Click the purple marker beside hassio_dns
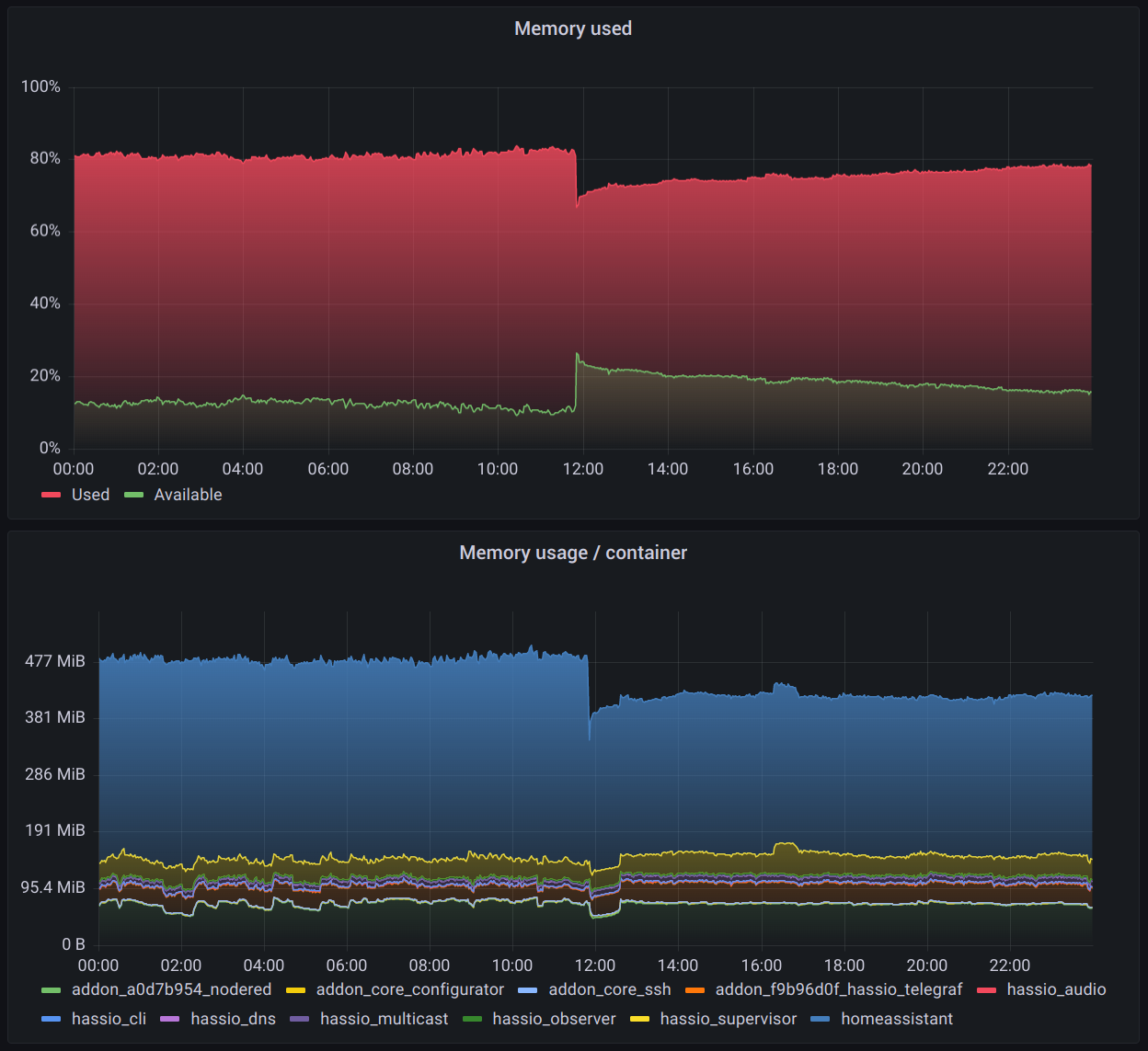 coord(169,1019)
